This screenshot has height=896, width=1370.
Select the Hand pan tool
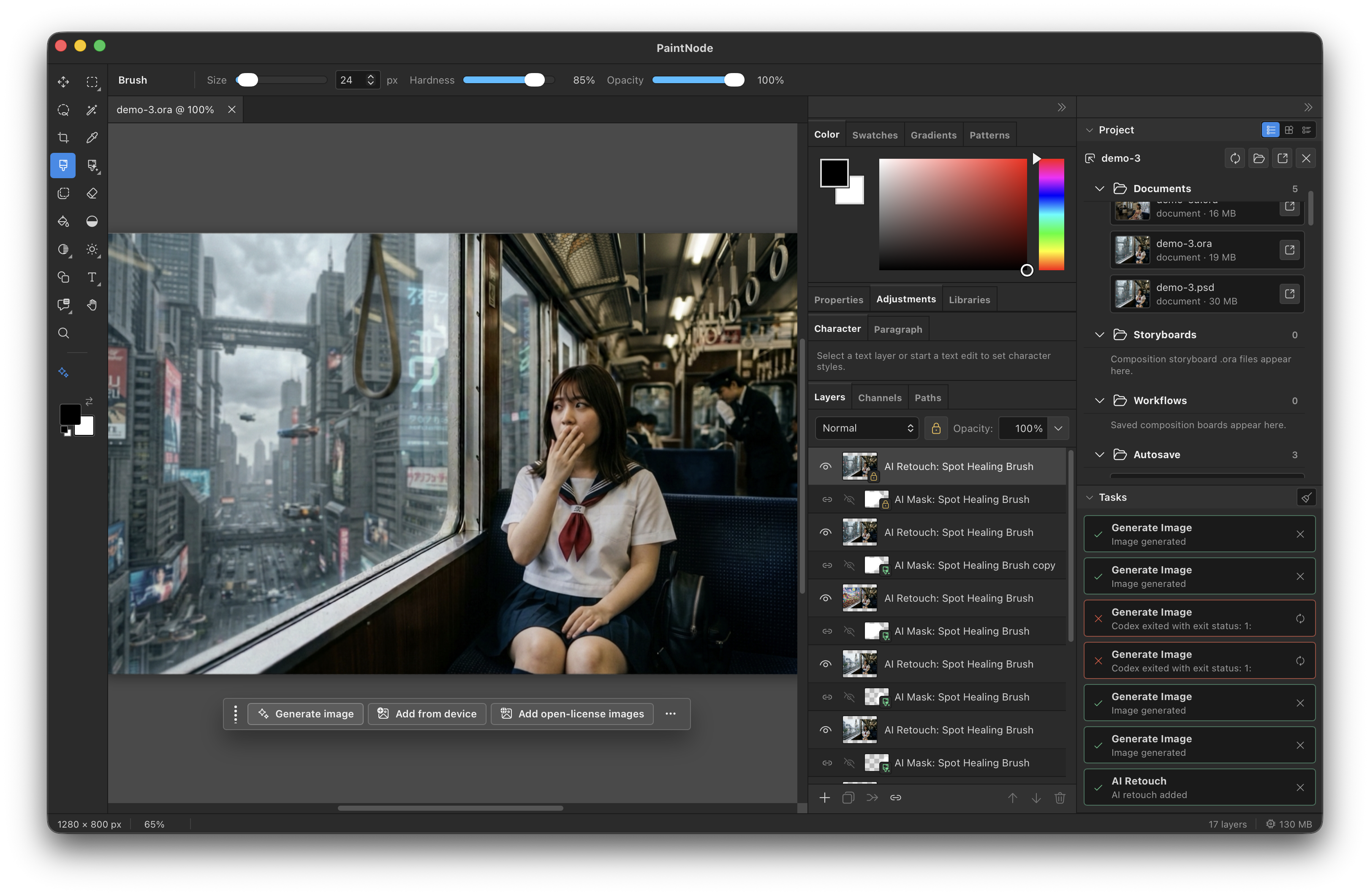click(x=92, y=305)
